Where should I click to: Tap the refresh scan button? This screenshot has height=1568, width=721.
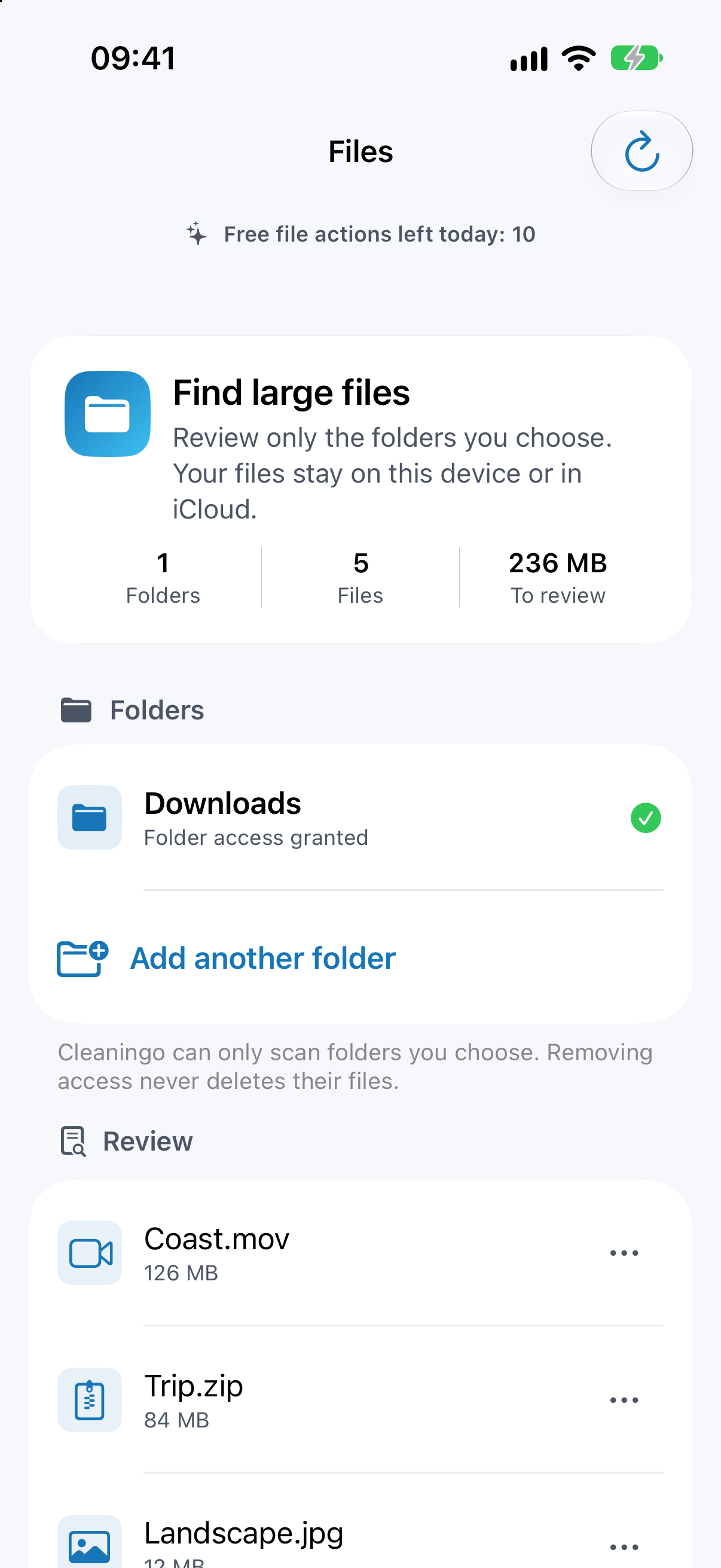(642, 151)
